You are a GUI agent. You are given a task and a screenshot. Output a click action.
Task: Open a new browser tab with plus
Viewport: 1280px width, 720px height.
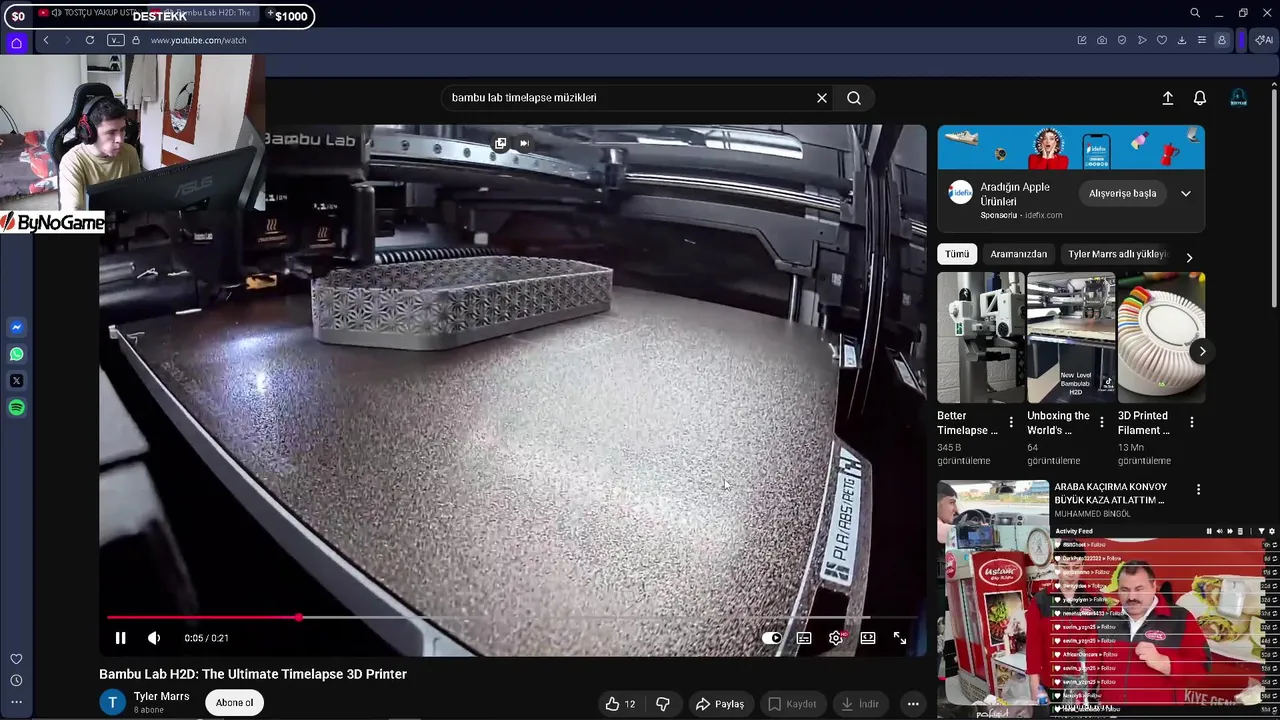(x=270, y=13)
